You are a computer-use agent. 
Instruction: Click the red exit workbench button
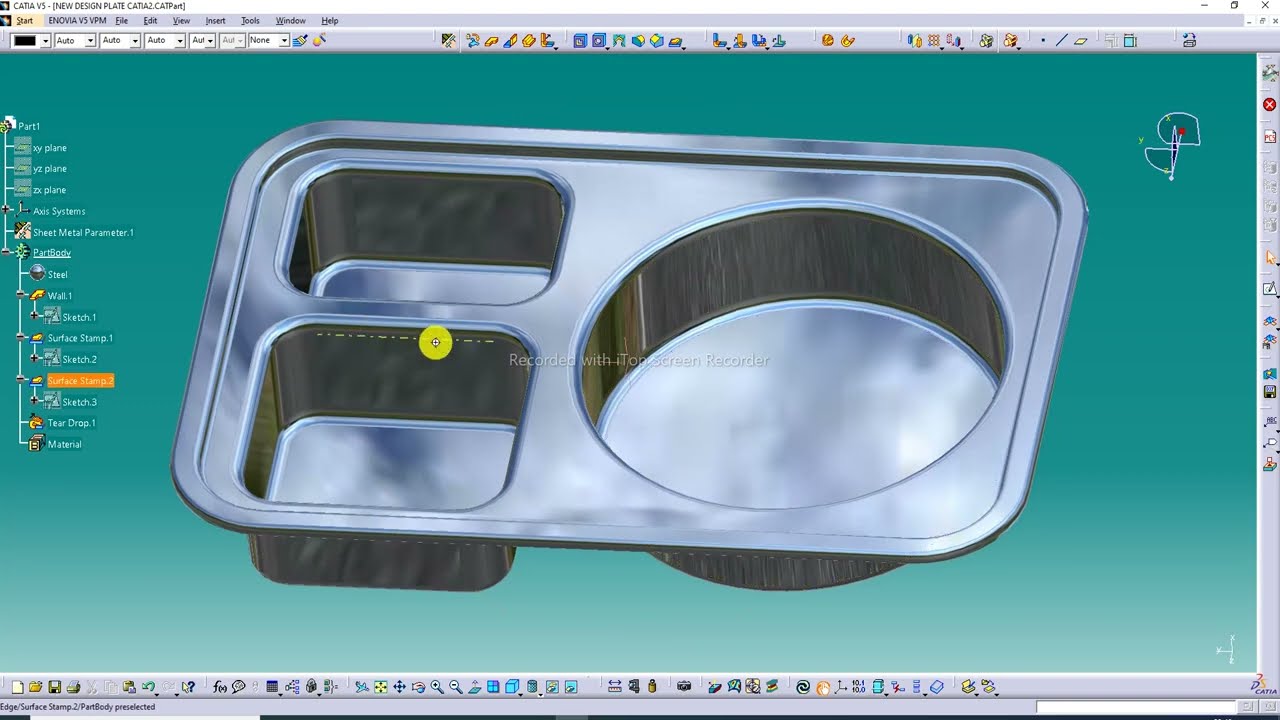[x=1269, y=105]
